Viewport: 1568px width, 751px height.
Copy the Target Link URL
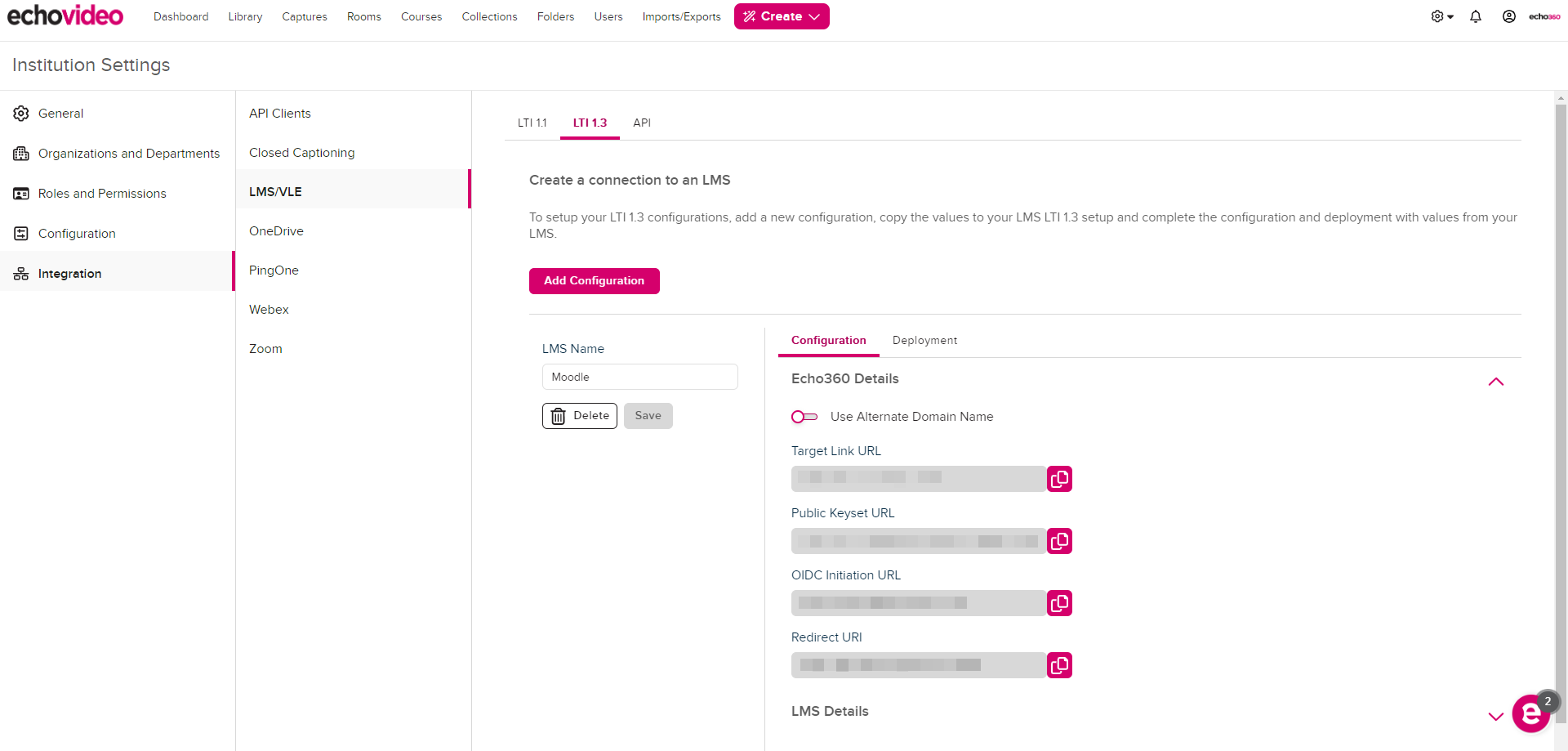(1059, 479)
